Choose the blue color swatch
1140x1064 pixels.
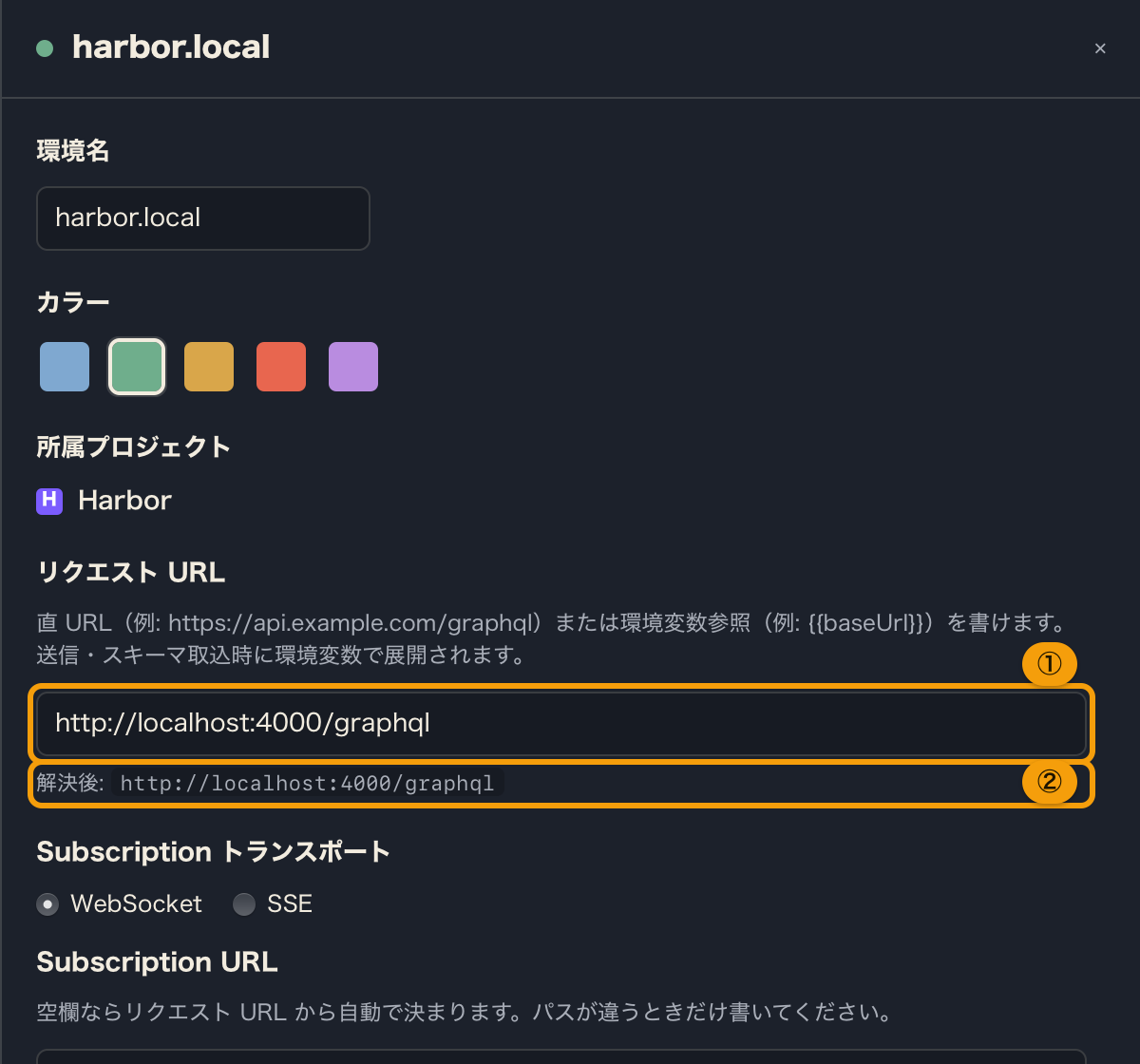coord(65,367)
